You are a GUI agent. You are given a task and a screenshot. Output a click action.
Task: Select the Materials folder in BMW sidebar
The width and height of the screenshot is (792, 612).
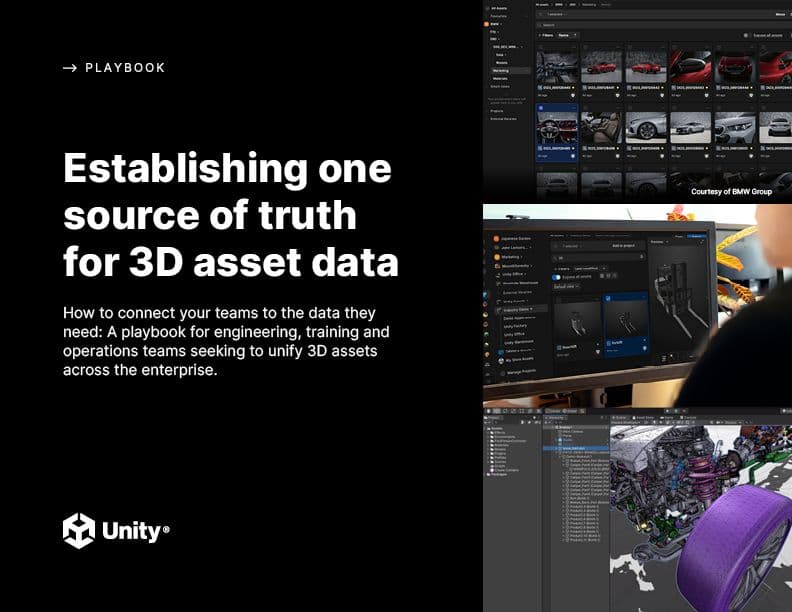click(x=500, y=79)
